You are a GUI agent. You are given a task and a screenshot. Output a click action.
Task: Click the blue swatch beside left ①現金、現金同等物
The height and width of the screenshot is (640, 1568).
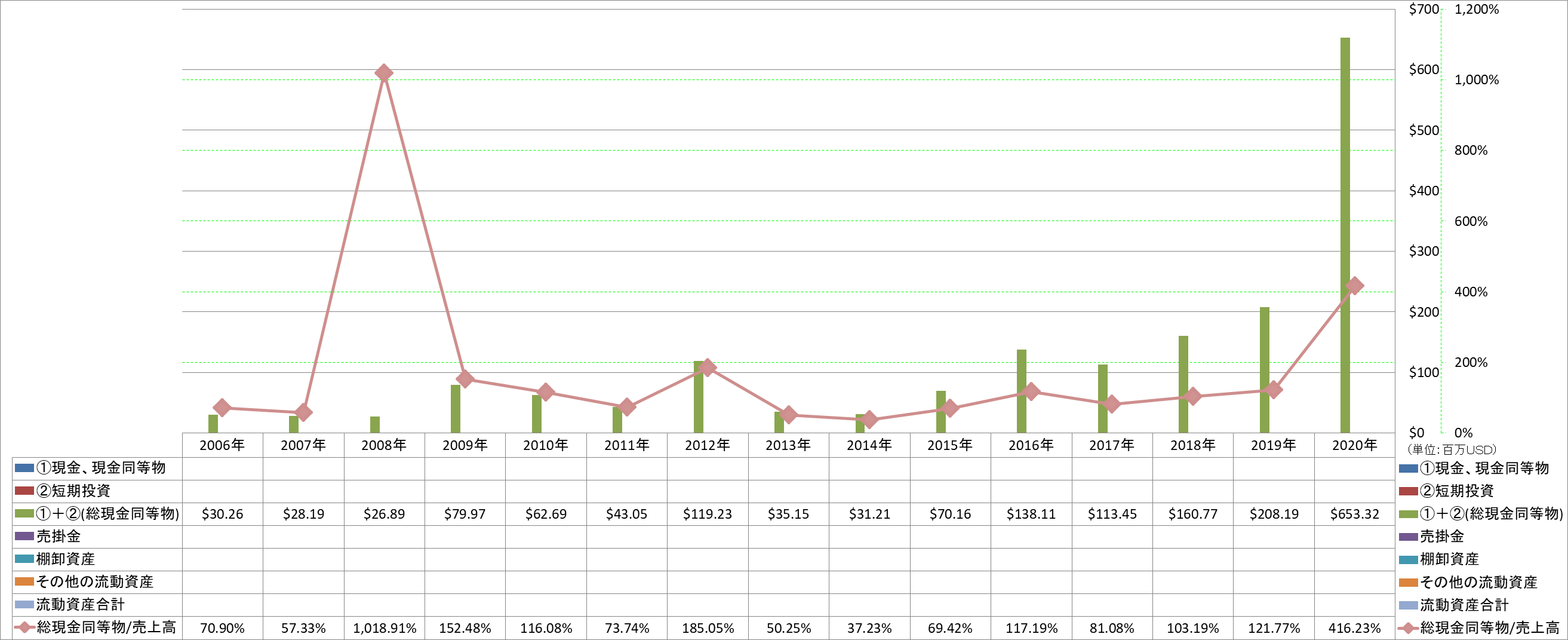[x=24, y=468]
